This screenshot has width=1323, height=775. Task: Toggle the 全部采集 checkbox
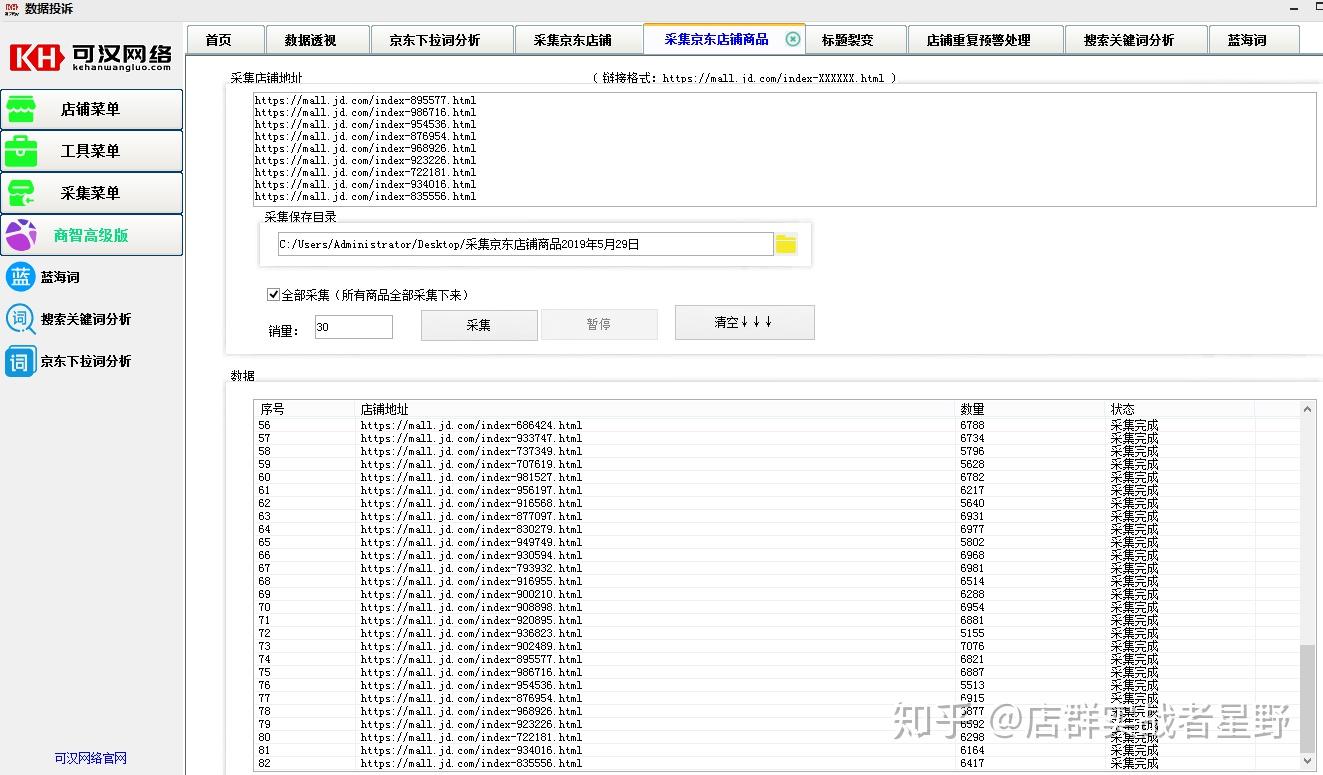[273, 295]
